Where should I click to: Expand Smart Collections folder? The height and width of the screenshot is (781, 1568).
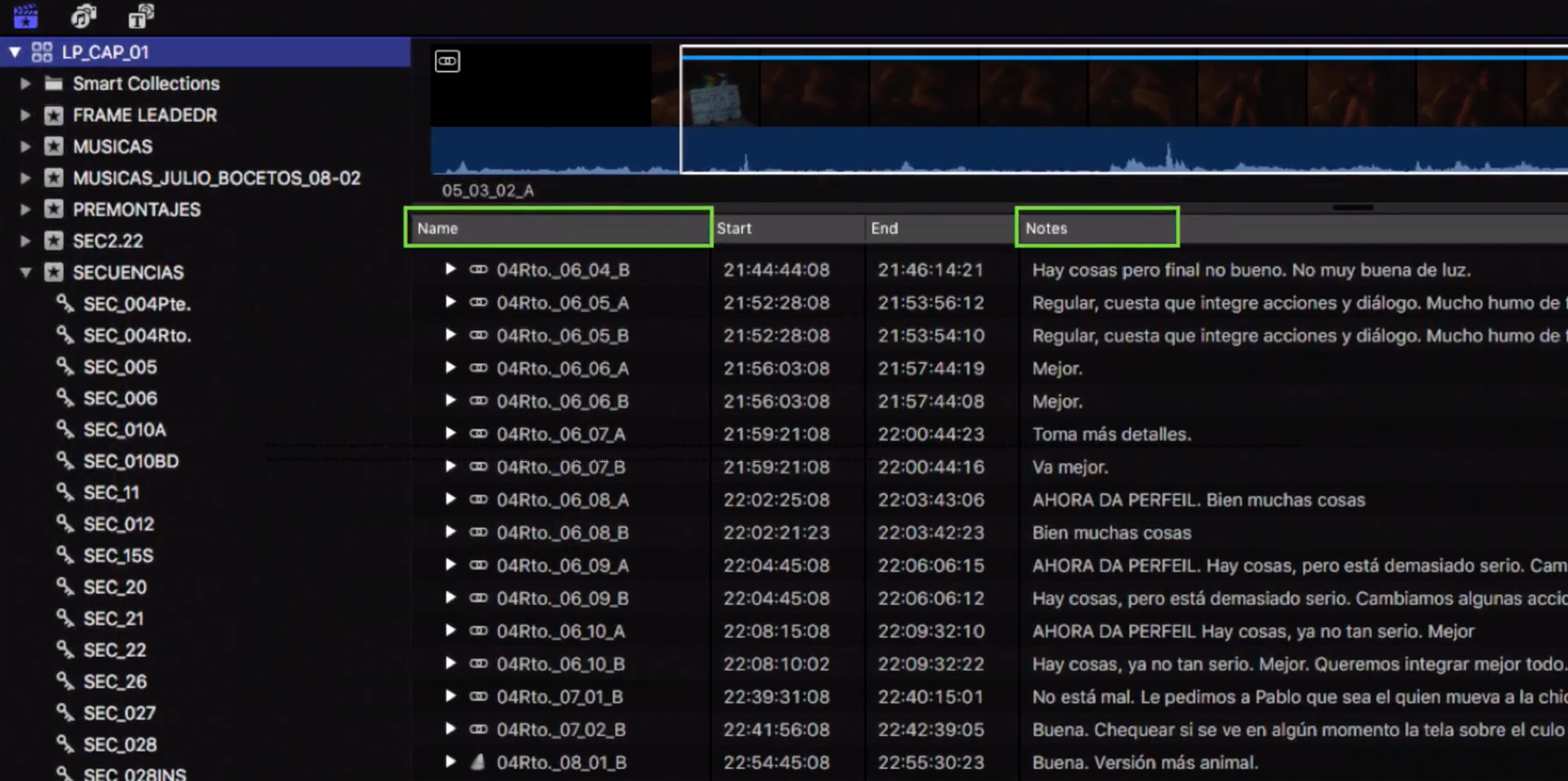pos(25,83)
